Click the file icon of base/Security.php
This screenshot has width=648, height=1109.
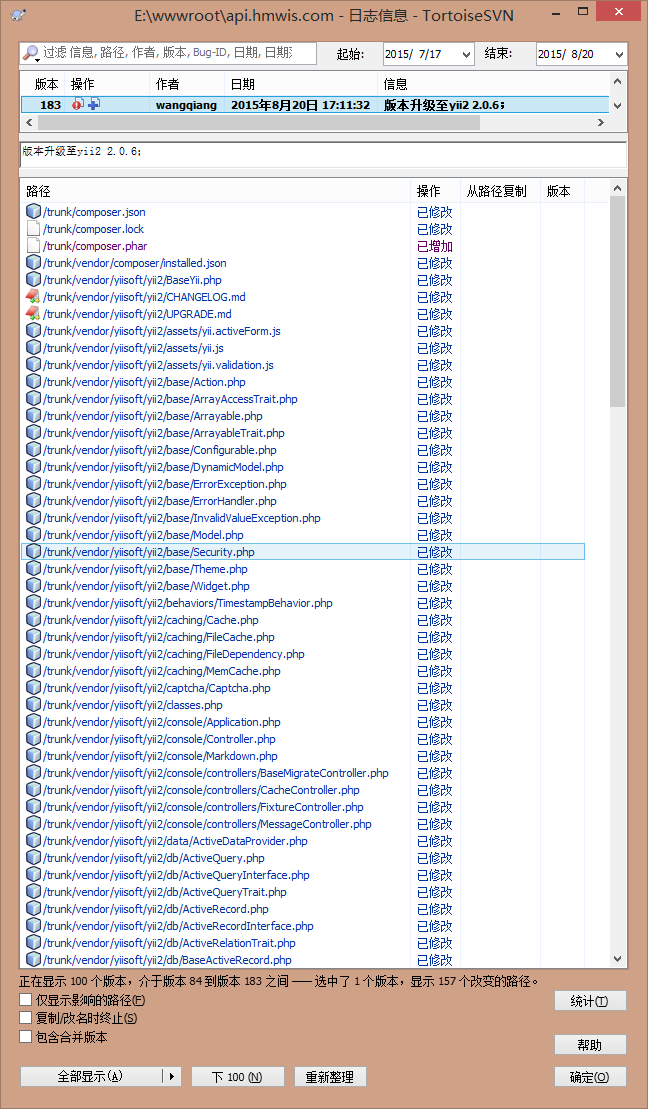[33, 552]
